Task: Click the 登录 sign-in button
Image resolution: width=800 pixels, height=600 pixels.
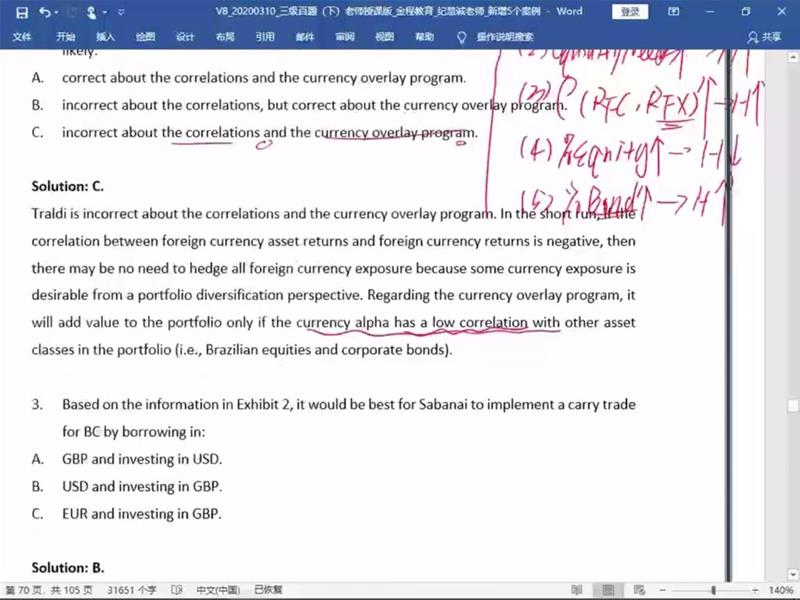Action: [x=630, y=12]
